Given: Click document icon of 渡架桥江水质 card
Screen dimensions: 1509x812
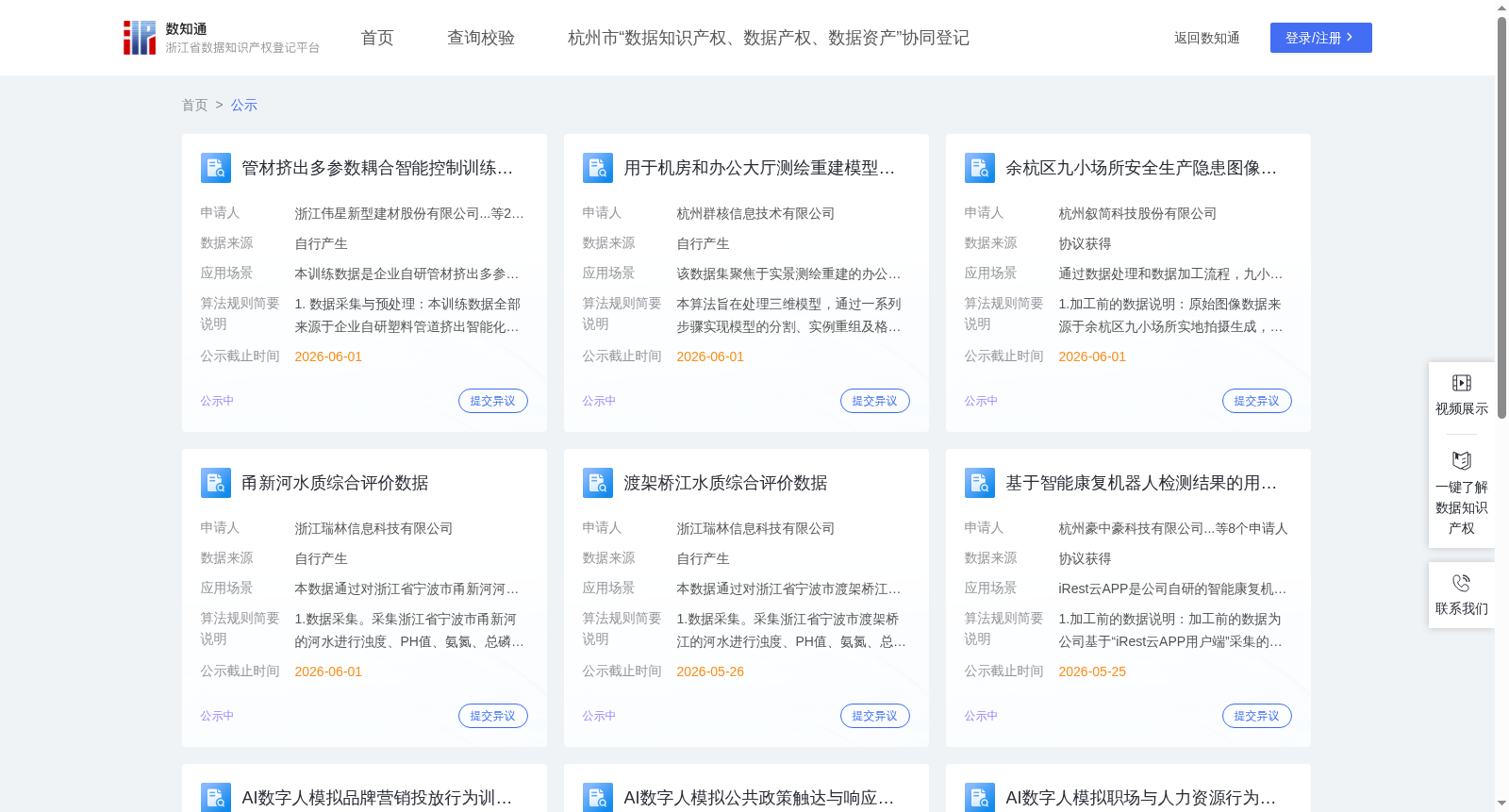Looking at the screenshot, I should click(598, 483).
